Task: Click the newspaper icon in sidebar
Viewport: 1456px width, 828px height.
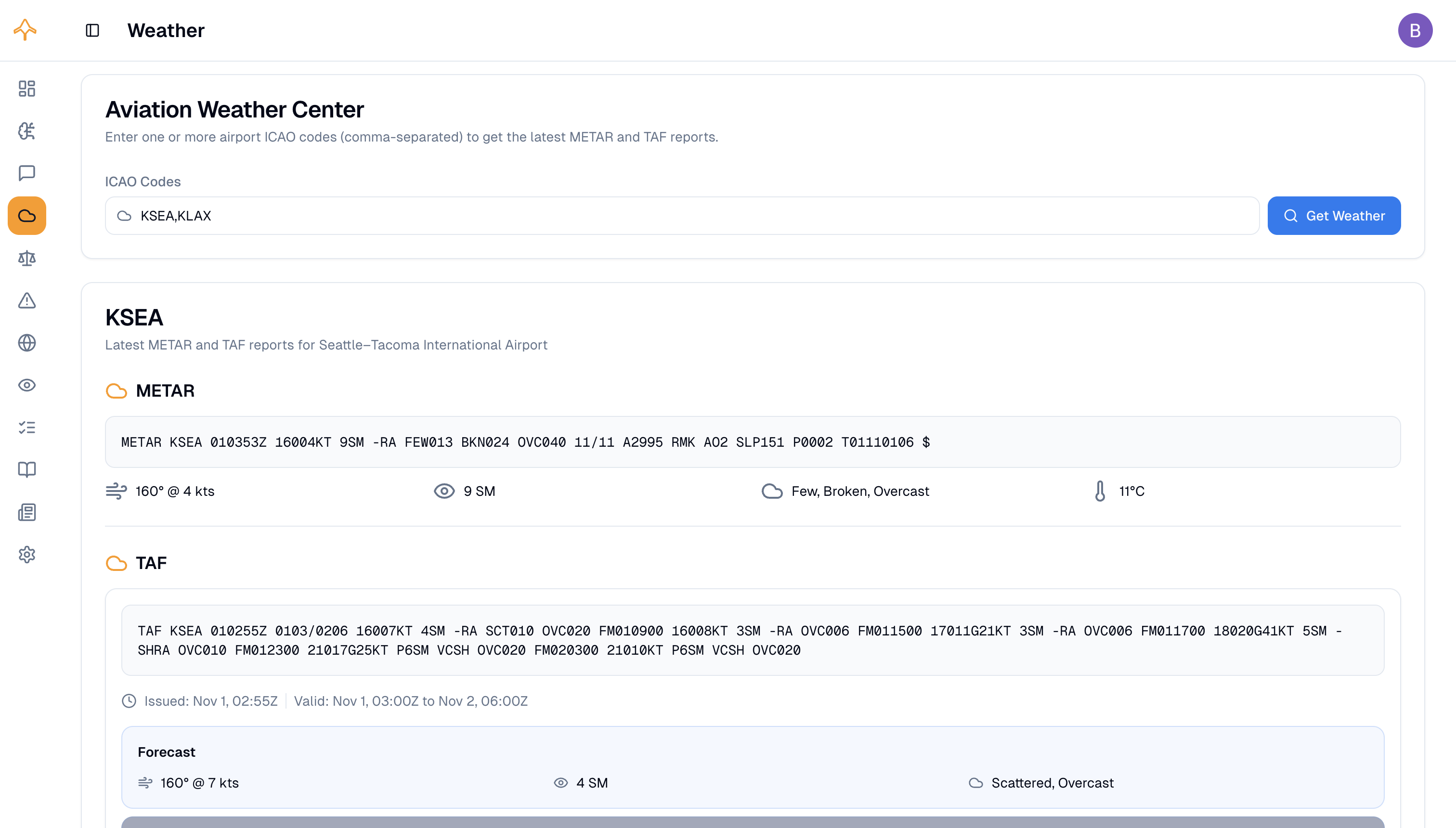Action: pyautogui.click(x=27, y=512)
